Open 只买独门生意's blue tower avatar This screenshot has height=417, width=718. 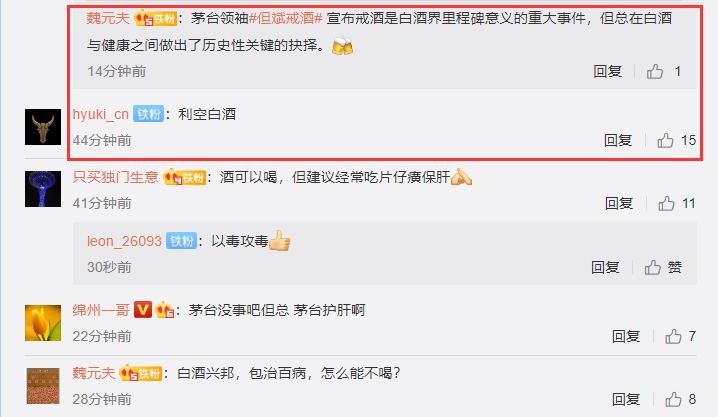tap(43, 189)
